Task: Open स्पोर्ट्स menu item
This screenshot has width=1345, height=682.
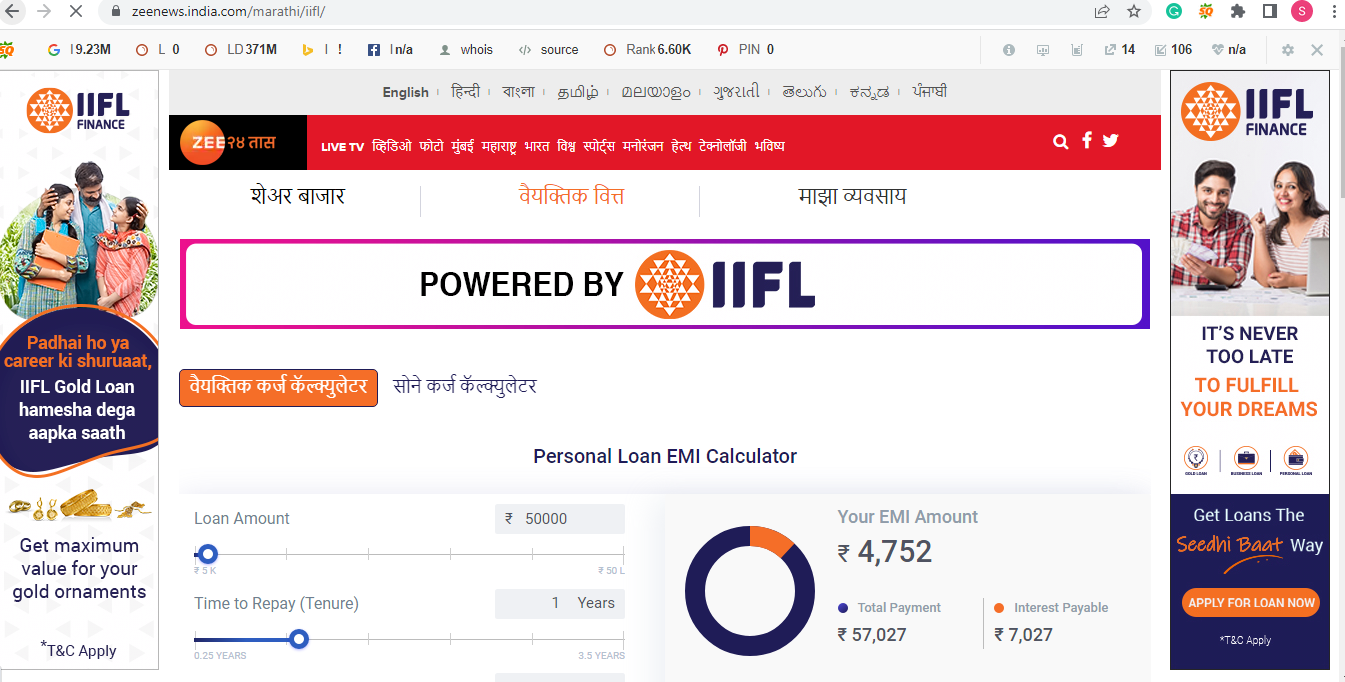Action: (x=599, y=146)
